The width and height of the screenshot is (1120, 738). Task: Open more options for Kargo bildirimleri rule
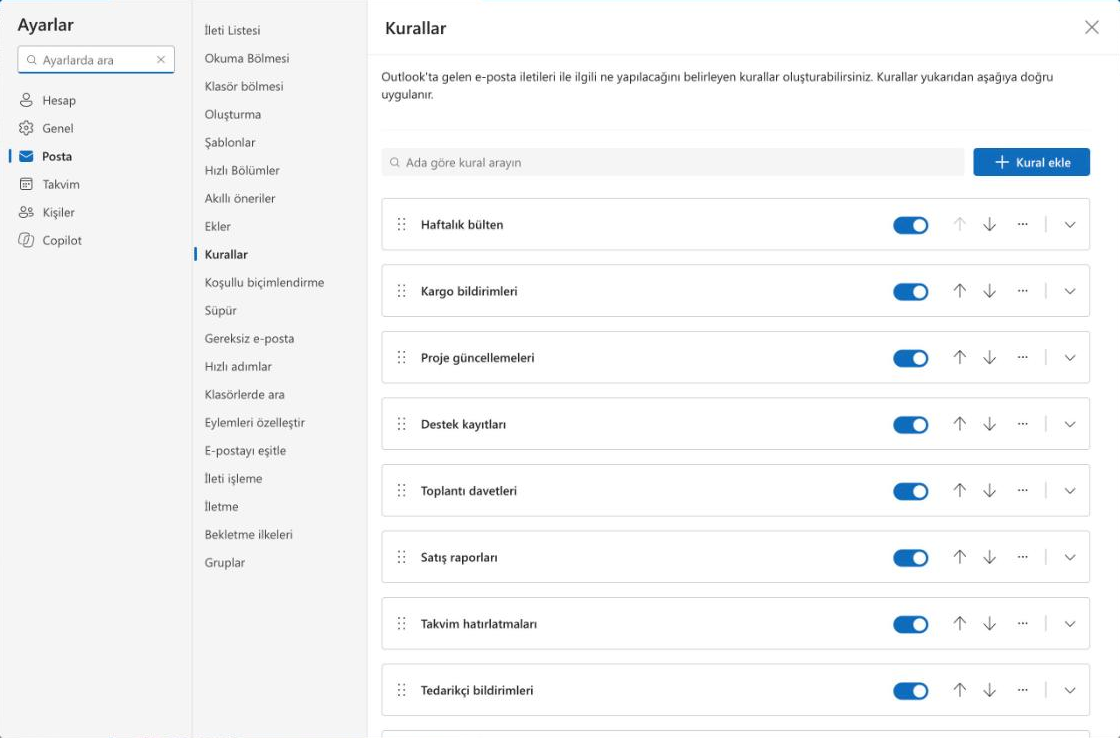[x=1022, y=291]
